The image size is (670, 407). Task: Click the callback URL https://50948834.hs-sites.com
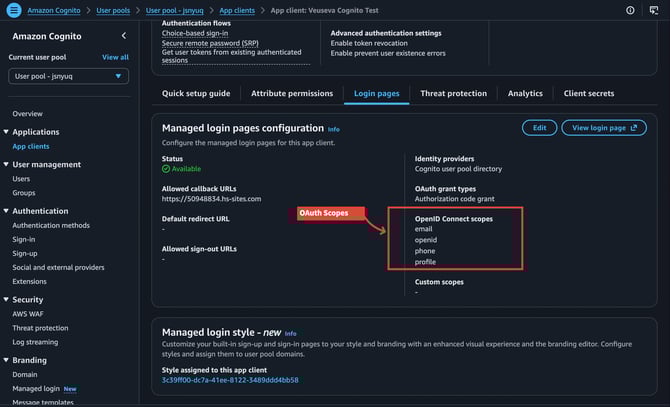[211, 199]
